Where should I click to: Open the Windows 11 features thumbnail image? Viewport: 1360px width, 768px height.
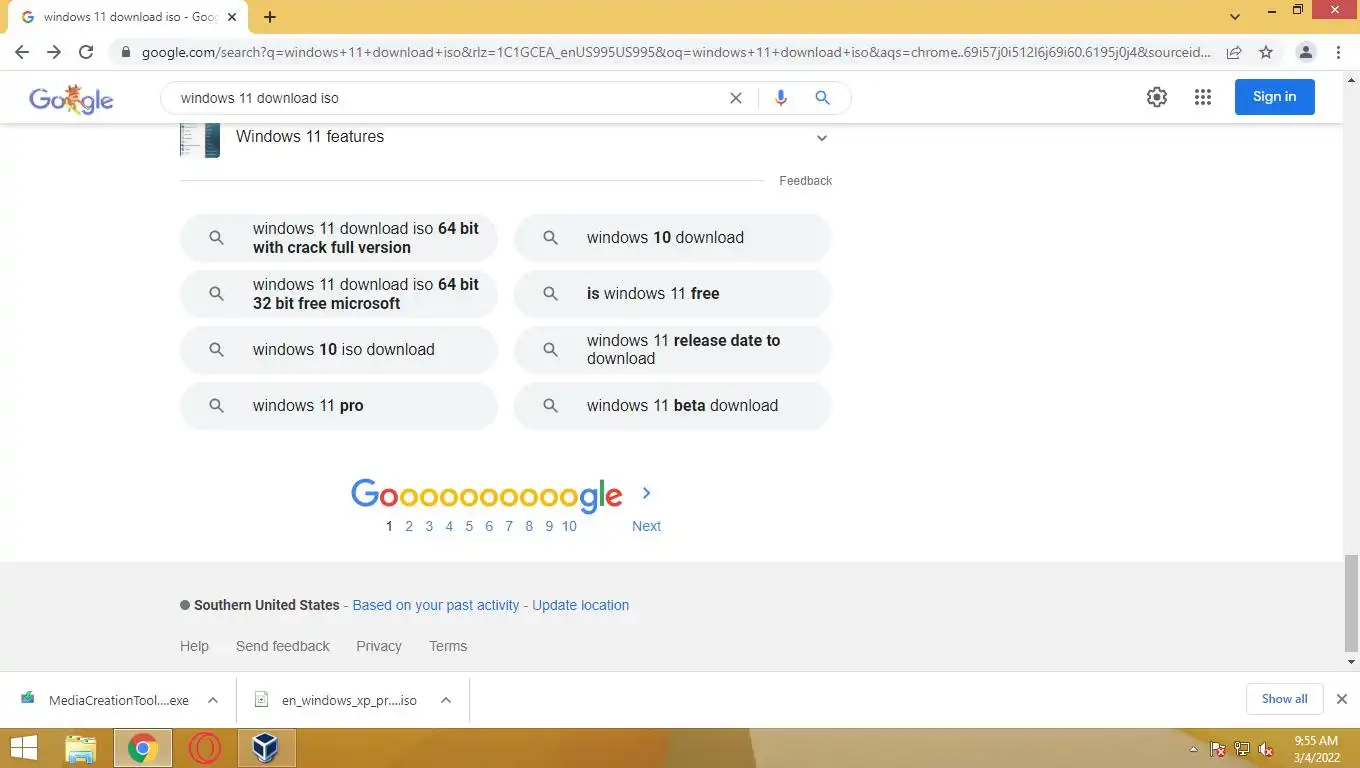pyautogui.click(x=200, y=139)
